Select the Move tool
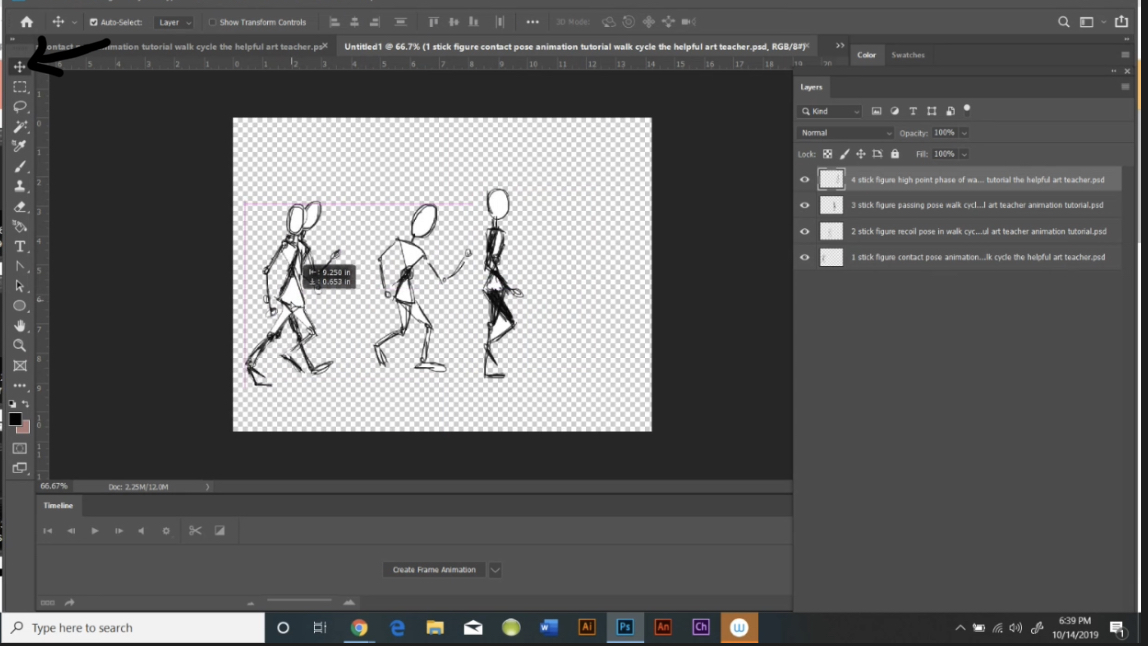 coord(20,67)
